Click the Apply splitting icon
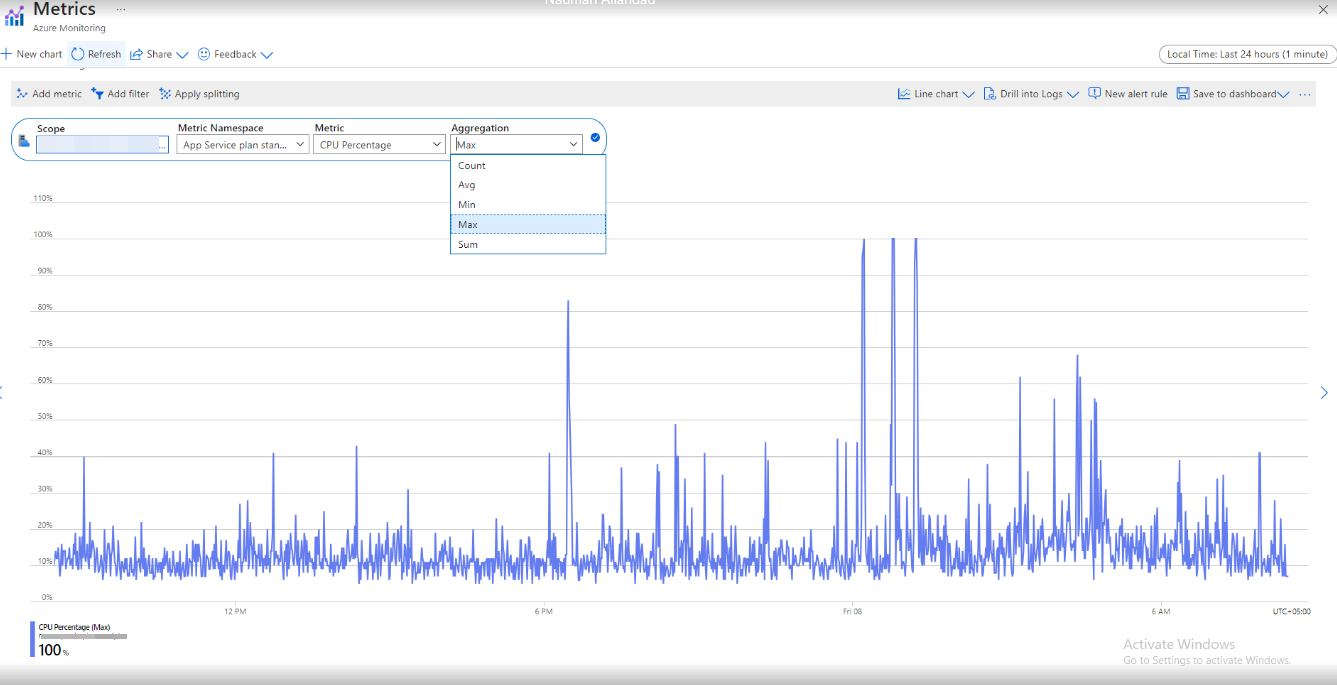Viewport: 1337px width, 685px height. point(165,94)
